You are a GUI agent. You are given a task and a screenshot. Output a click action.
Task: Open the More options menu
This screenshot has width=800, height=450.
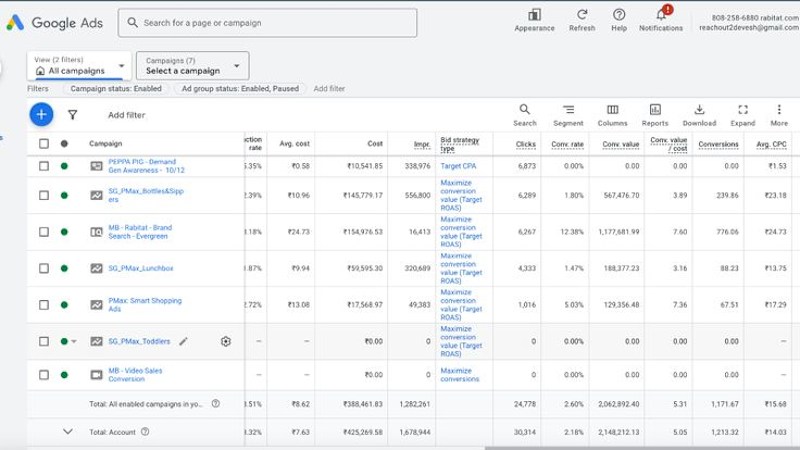coord(779,115)
